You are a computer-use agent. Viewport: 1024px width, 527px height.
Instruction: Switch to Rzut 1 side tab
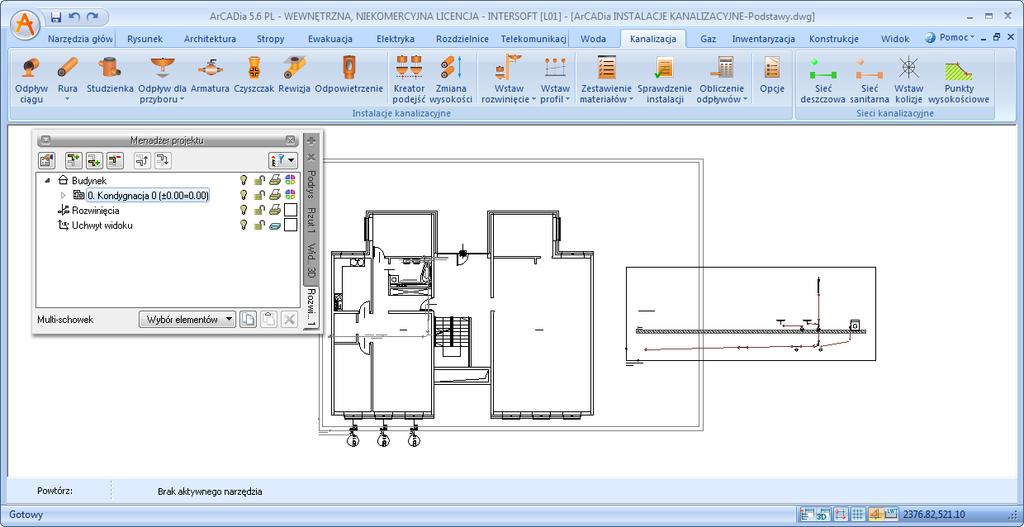point(312,222)
